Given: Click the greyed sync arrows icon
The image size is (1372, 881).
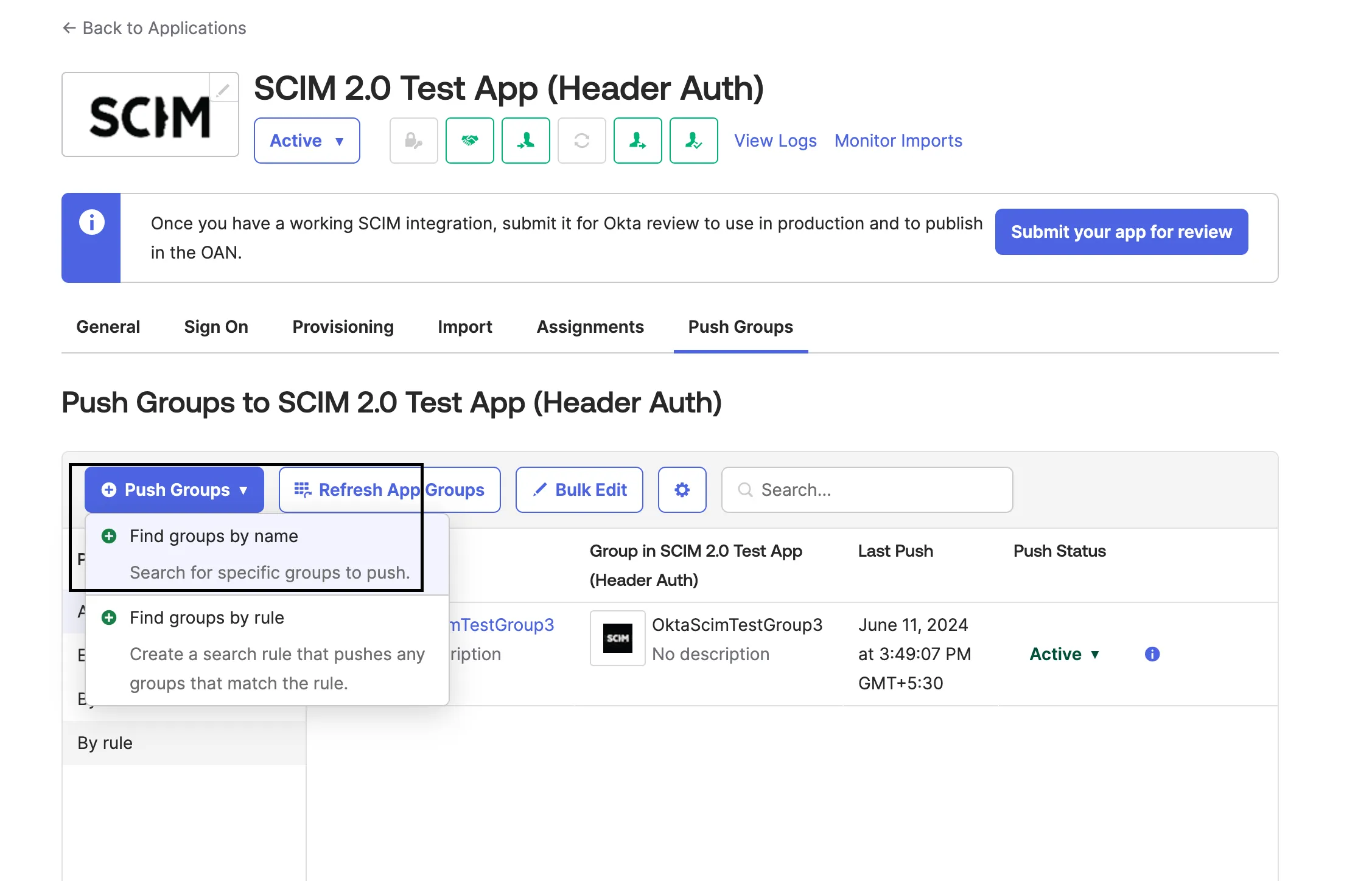Looking at the screenshot, I should [x=582, y=141].
